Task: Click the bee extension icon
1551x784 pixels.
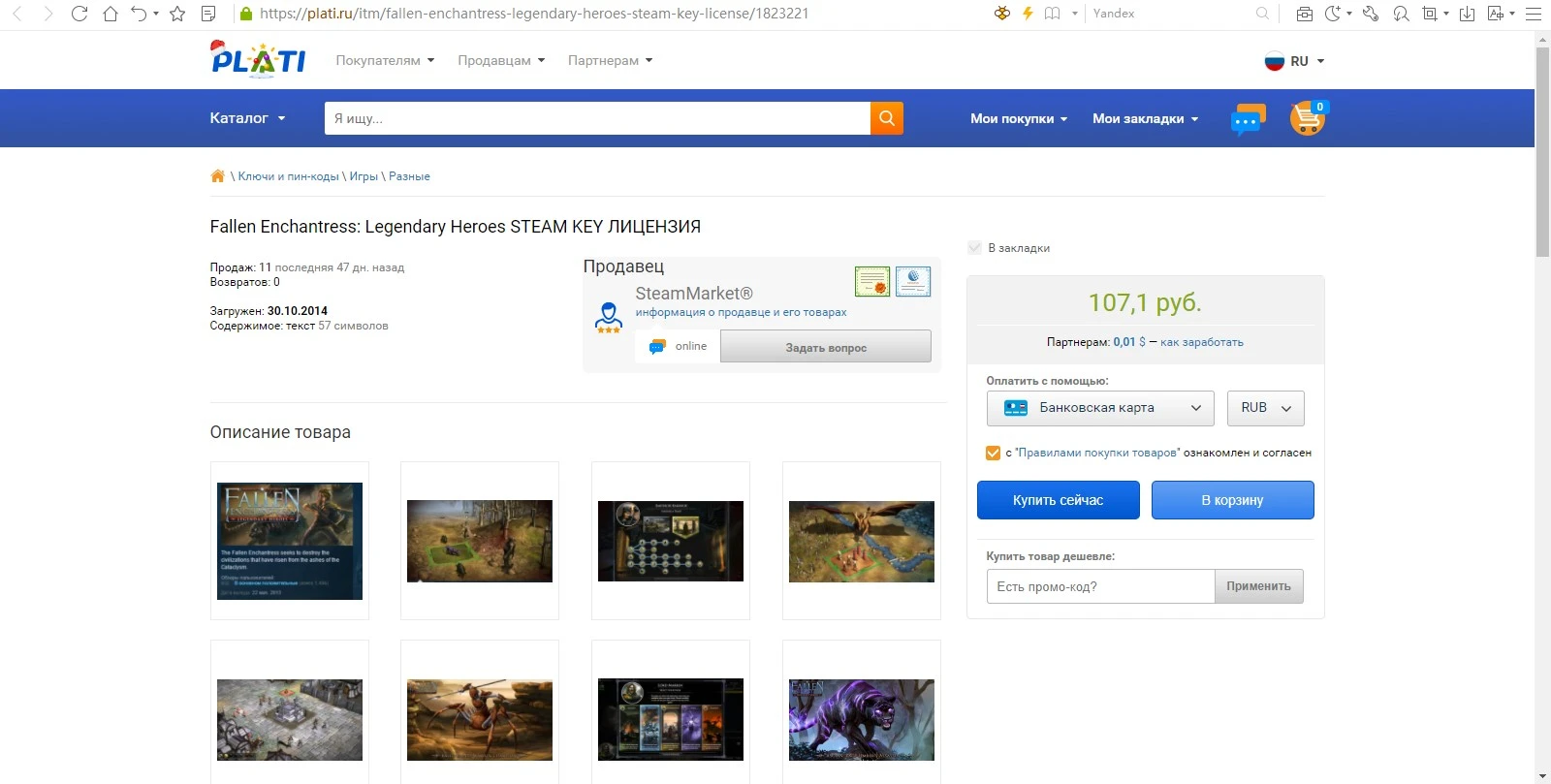Action: pos(1002,14)
